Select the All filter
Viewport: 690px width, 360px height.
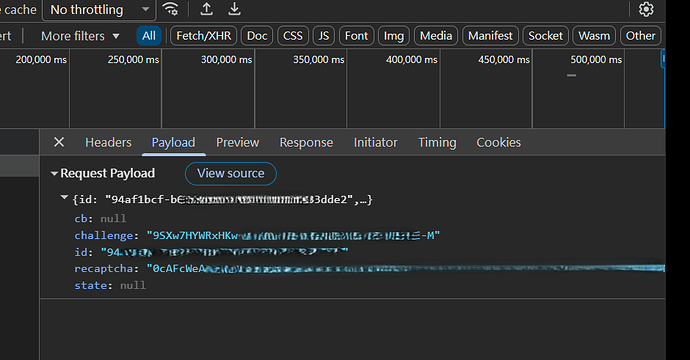[x=149, y=36]
